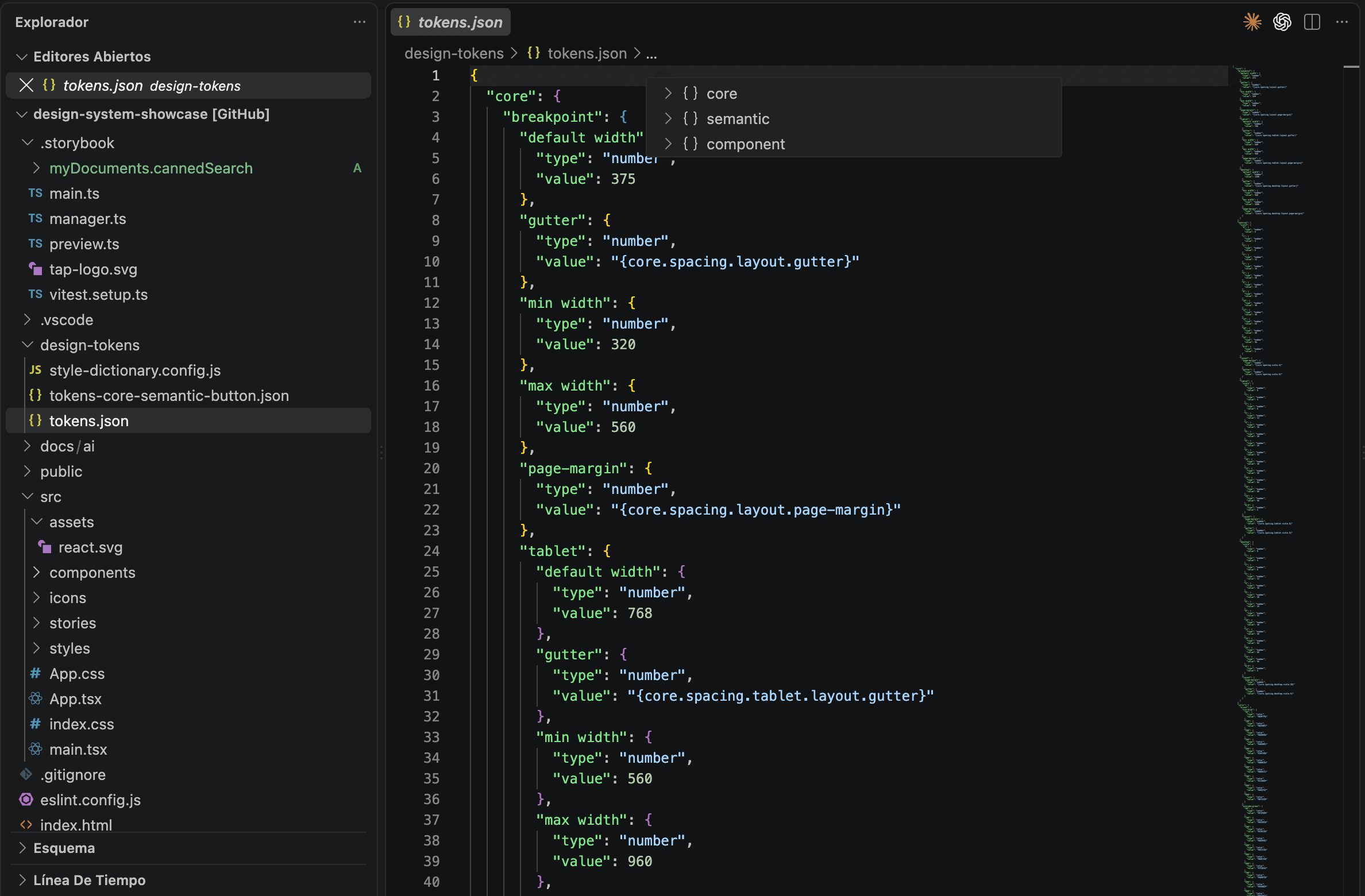Viewport: 1365px width, 896px height.
Task: Click JSON braces icon of tokens.json in tree
Action: (36, 420)
